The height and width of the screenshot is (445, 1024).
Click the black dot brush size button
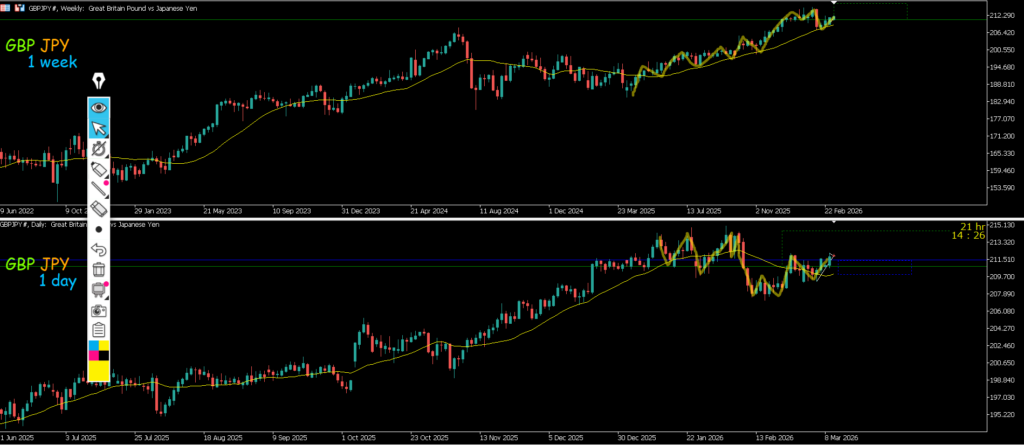pos(99,229)
